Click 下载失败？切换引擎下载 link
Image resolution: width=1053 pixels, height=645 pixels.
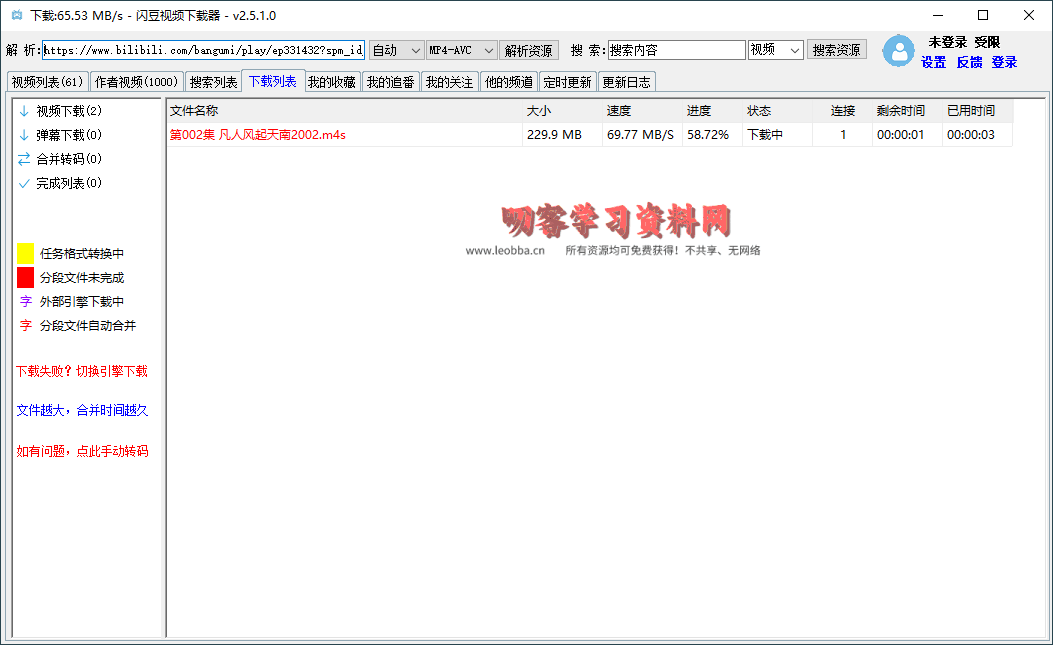(82, 372)
